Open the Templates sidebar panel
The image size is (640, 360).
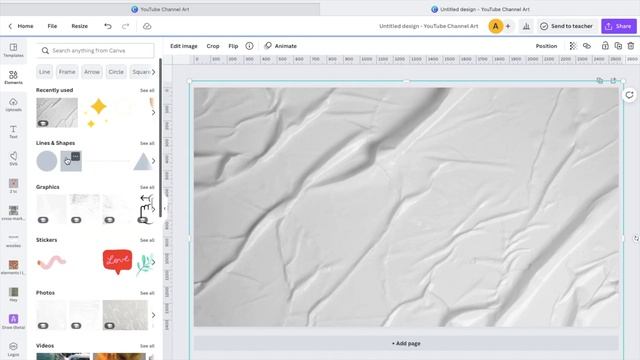pos(13,50)
